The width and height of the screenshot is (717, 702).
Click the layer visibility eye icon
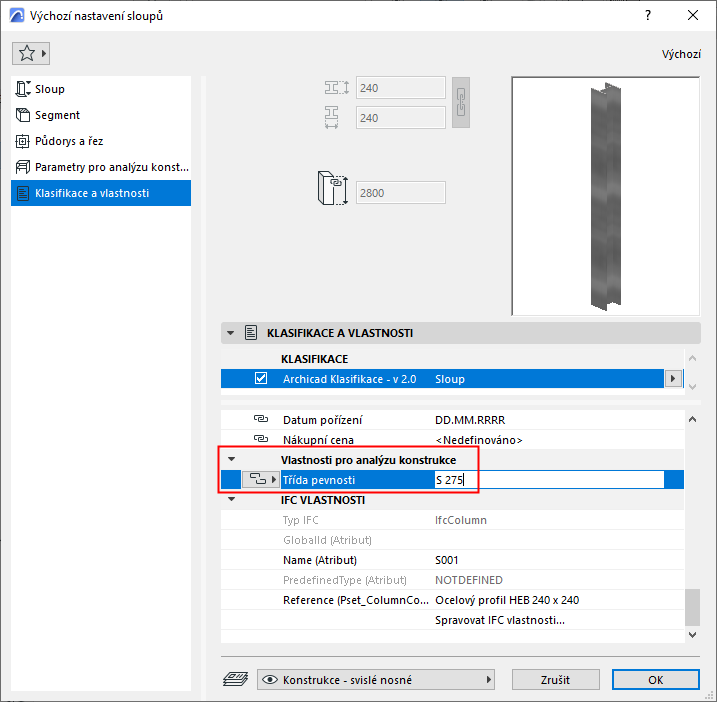point(270,680)
